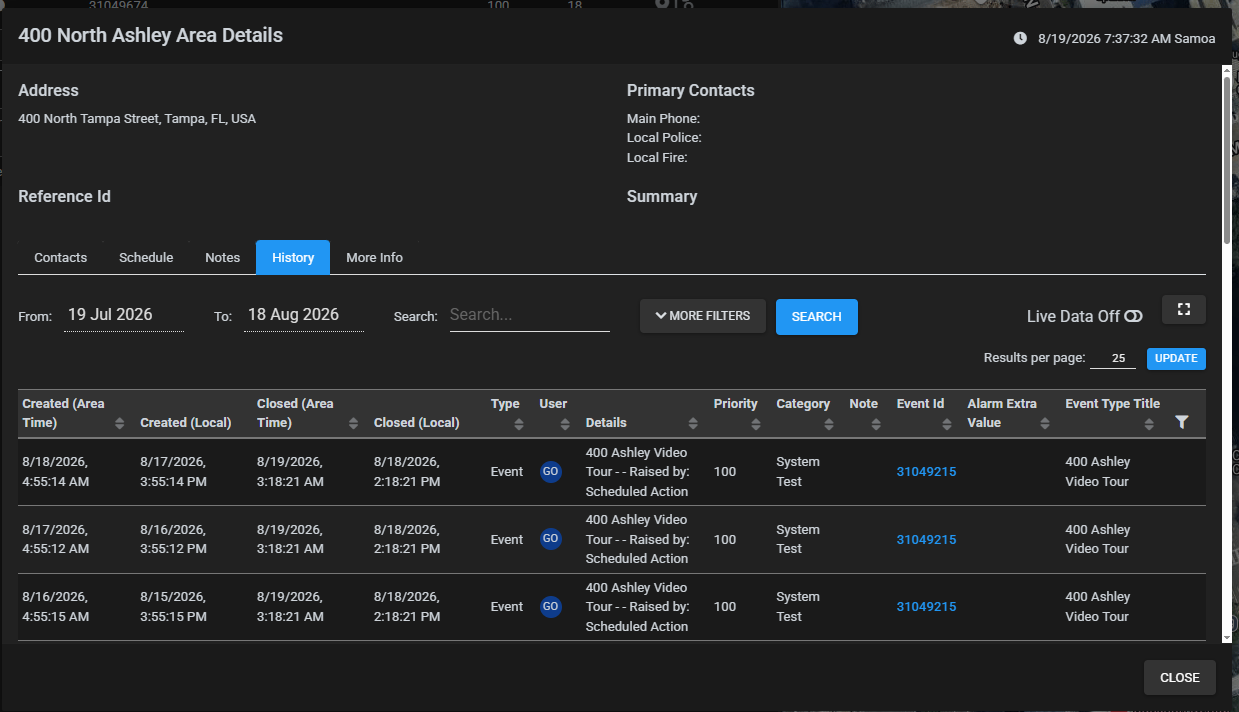Expand history table to fullscreen
Screen dimensions: 1239x712
tap(1184, 310)
